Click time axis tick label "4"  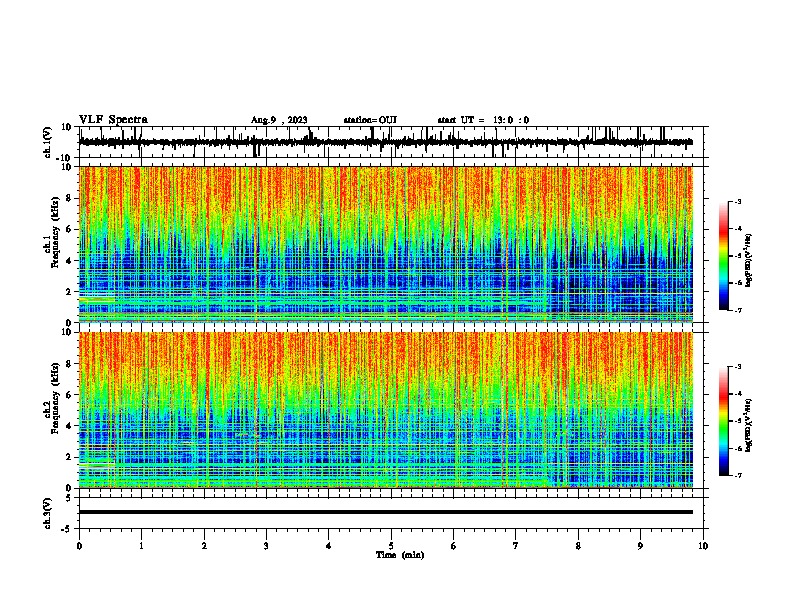pos(329,546)
